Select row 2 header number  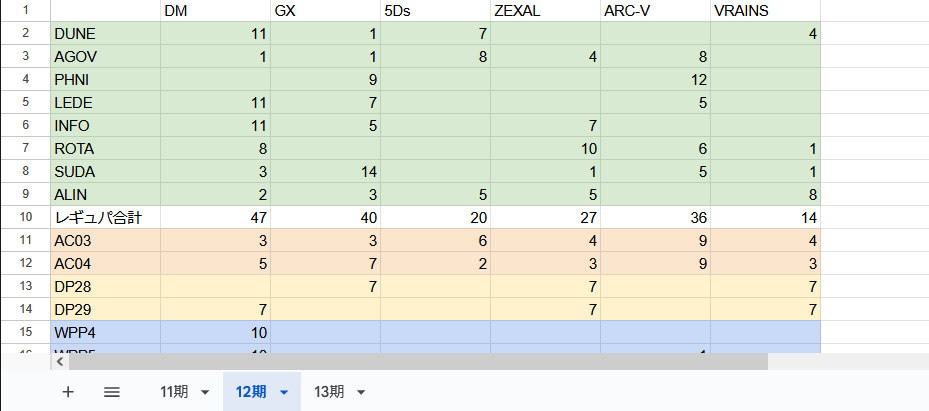click(x=25, y=33)
